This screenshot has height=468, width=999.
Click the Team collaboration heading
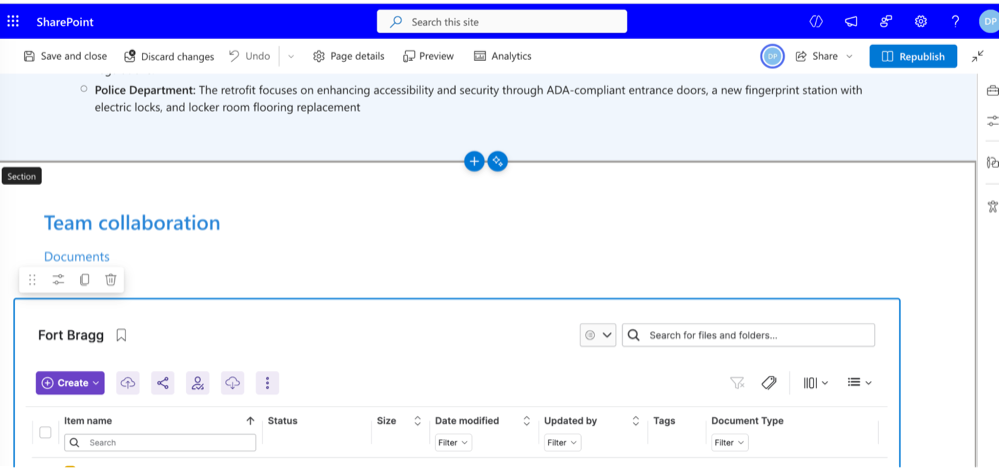pyautogui.click(x=132, y=223)
